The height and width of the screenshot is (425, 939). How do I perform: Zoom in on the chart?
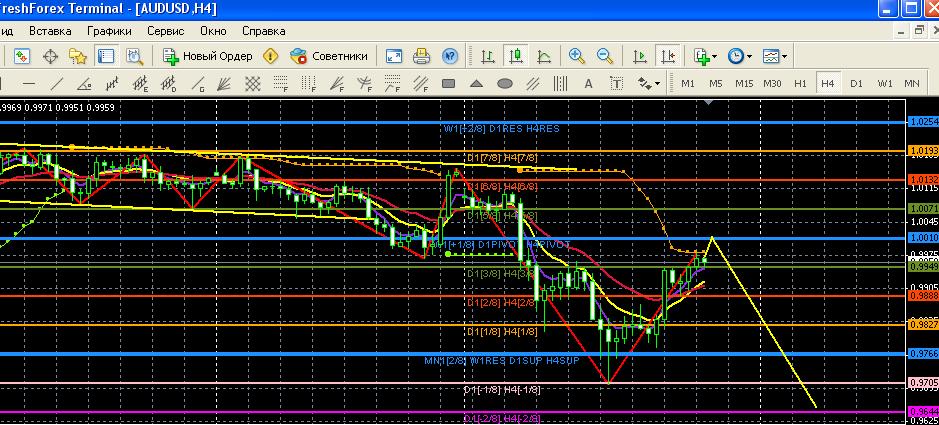(577, 56)
